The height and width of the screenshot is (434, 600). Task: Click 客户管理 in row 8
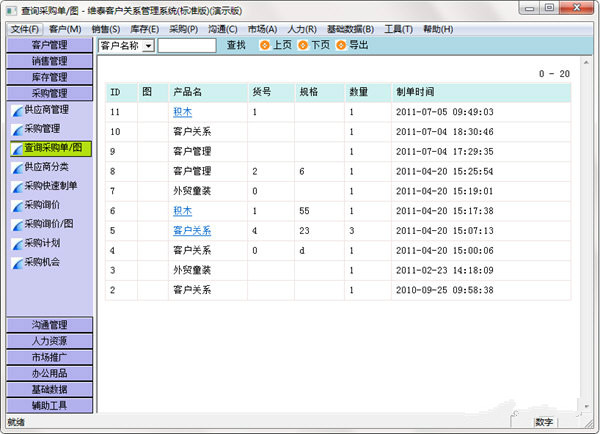click(x=192, y=171)
